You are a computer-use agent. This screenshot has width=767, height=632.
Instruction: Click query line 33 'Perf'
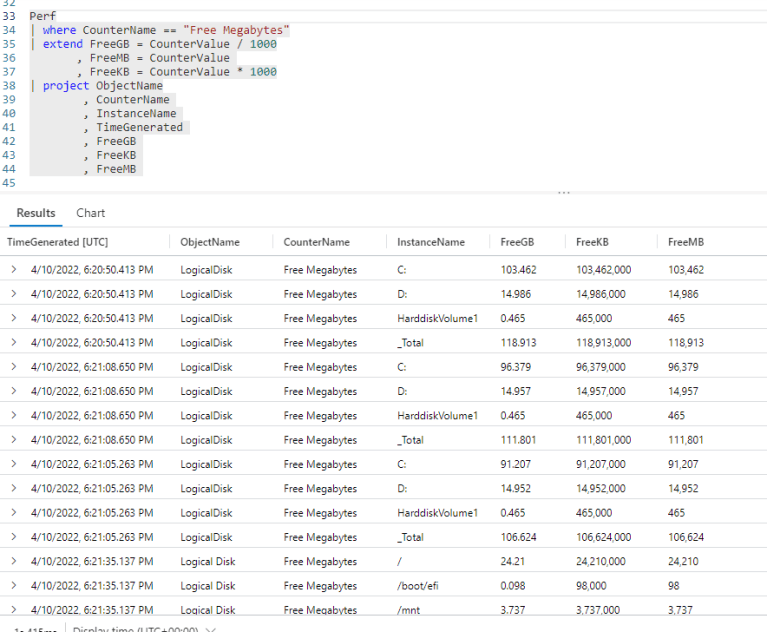[43, 16]
